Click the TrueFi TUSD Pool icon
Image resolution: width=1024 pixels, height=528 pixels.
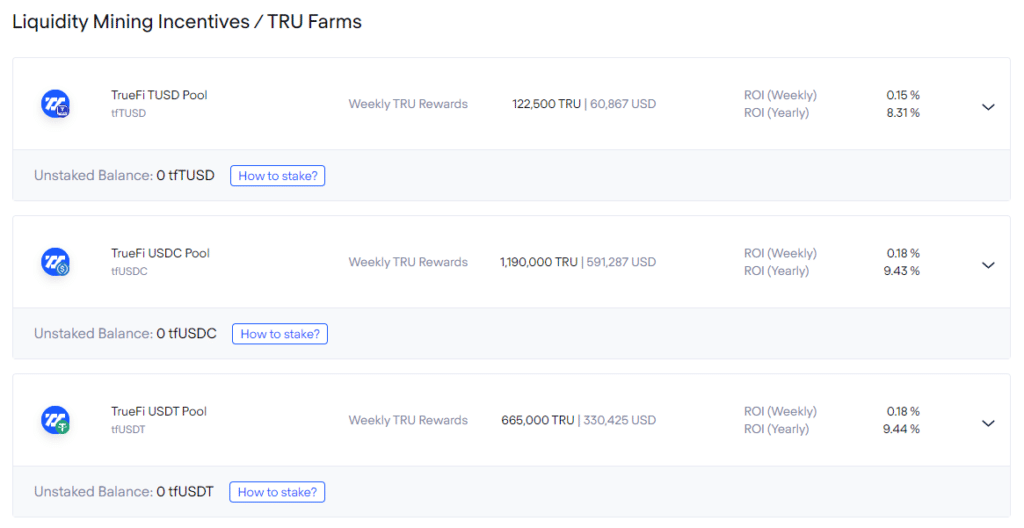[x=55, y=104]
